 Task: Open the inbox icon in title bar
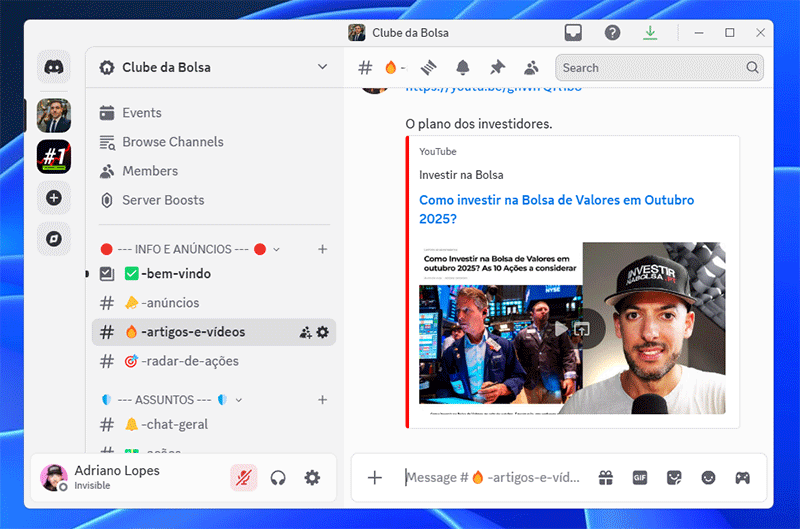(x=573, y=33)
